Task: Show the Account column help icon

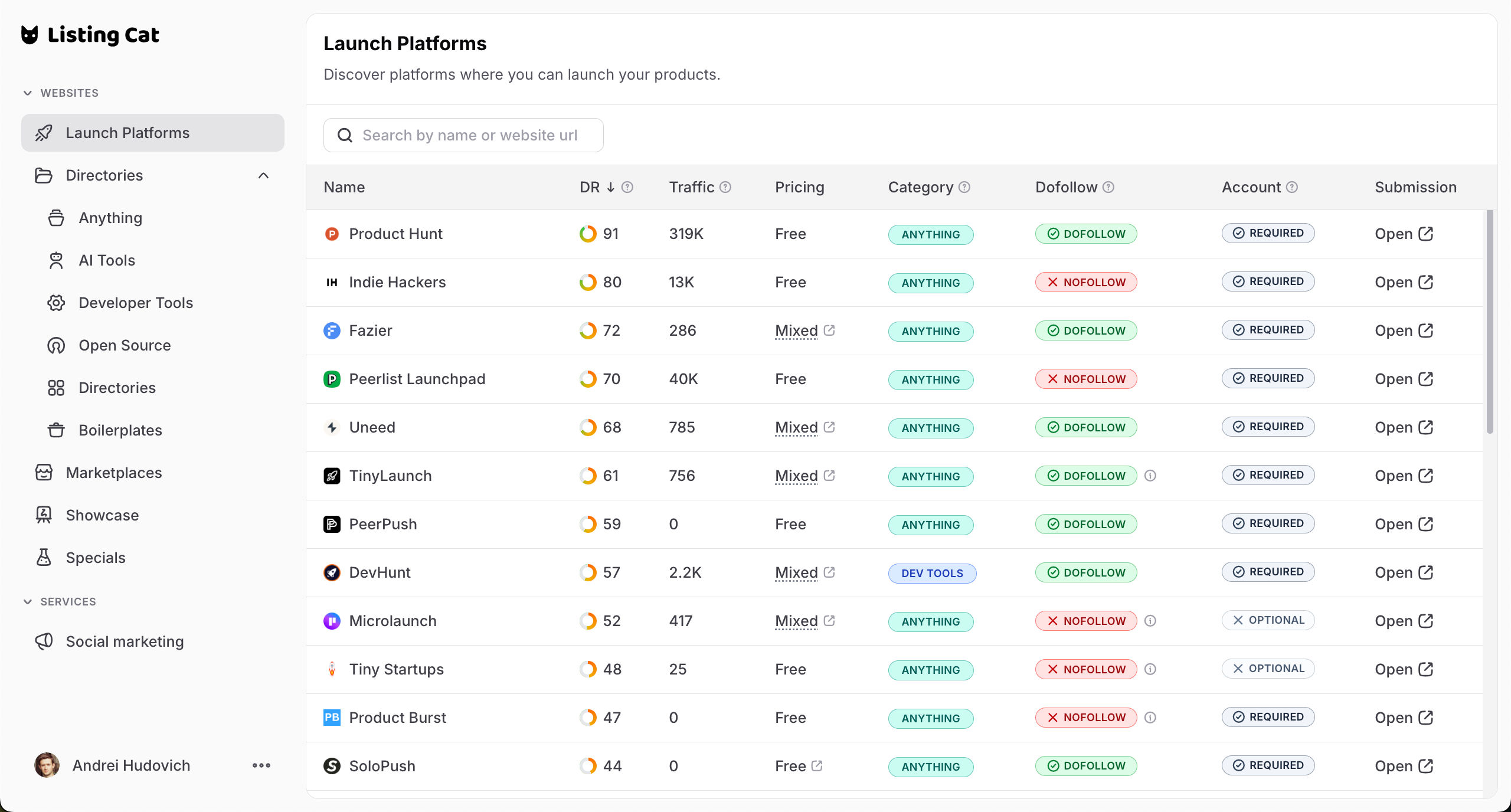Action: 1292,187
